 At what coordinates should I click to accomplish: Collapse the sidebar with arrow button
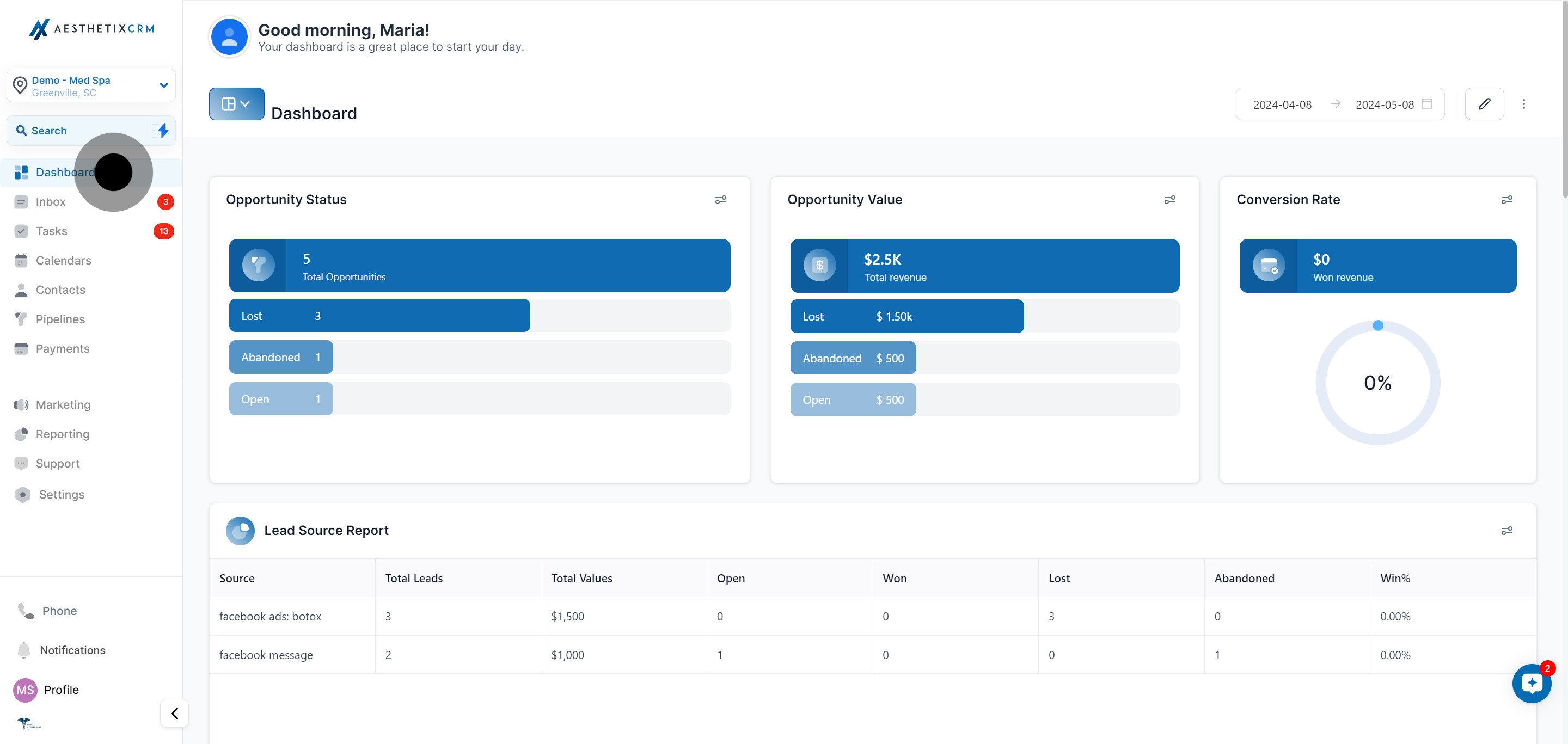point(175,713)
